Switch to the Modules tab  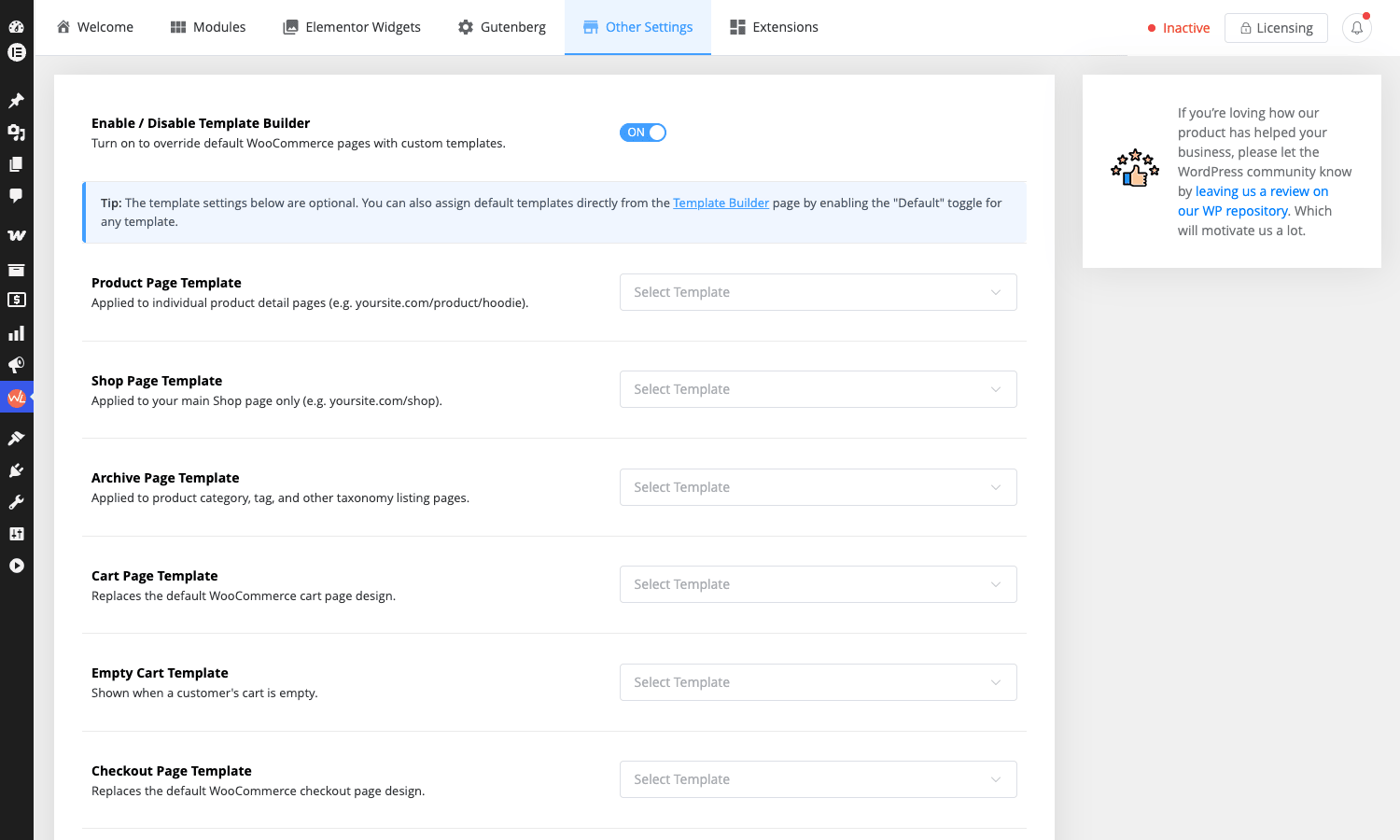pos(208,27)
